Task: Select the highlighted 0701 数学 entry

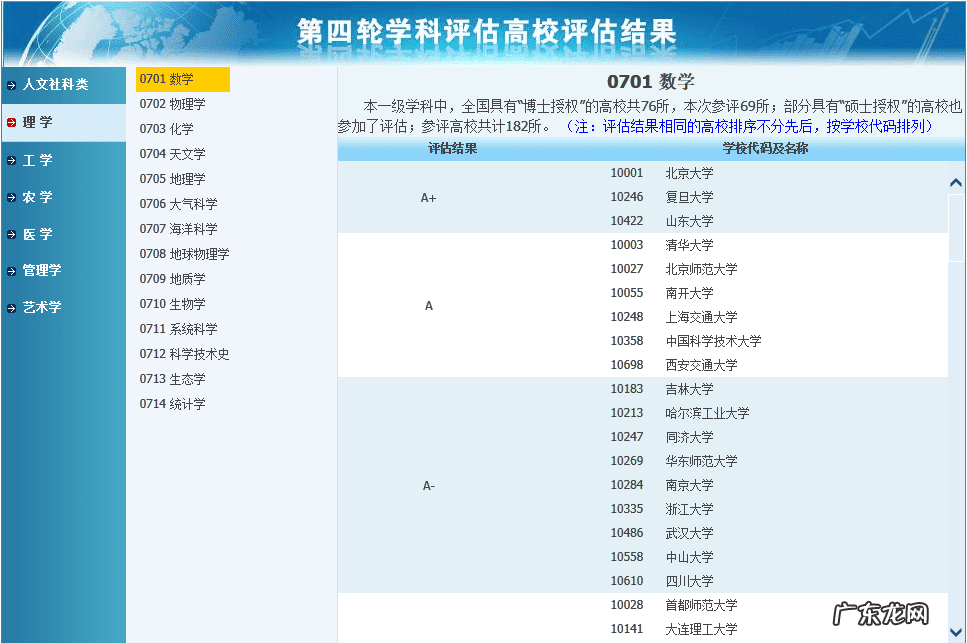Action: click(181, 78)
